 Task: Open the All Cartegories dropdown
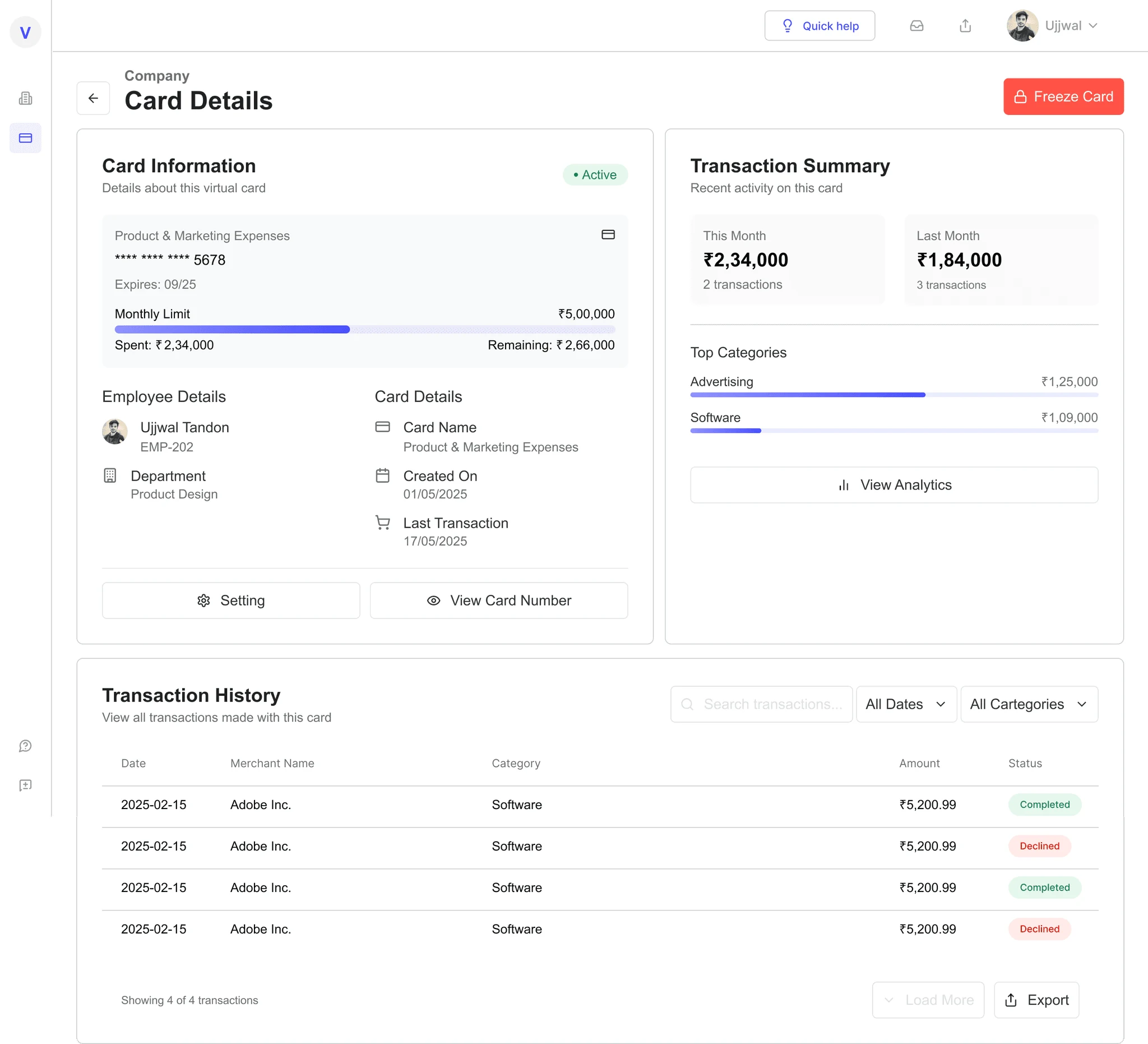(1029, 704)
